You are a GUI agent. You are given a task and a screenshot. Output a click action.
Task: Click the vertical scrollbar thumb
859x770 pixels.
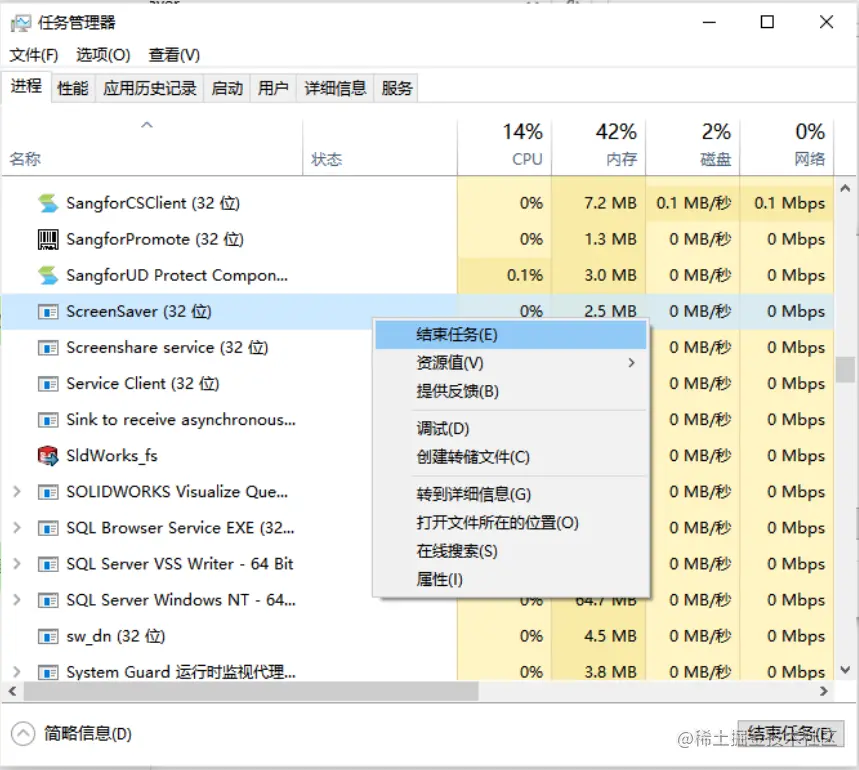click(x=845, y=370)
